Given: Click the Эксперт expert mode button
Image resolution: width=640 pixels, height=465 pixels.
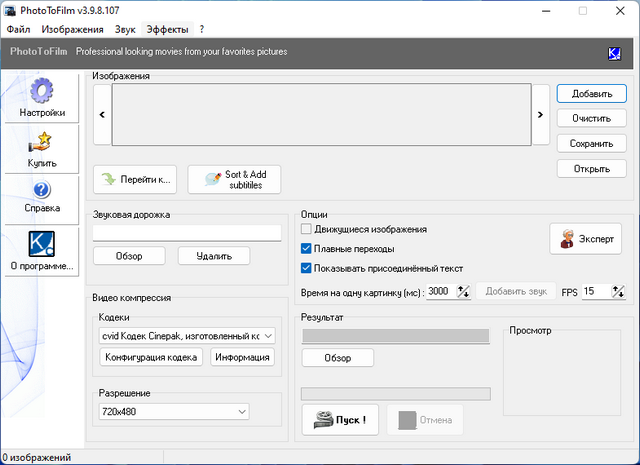Looking at the screenshot, I should (586, 239).
